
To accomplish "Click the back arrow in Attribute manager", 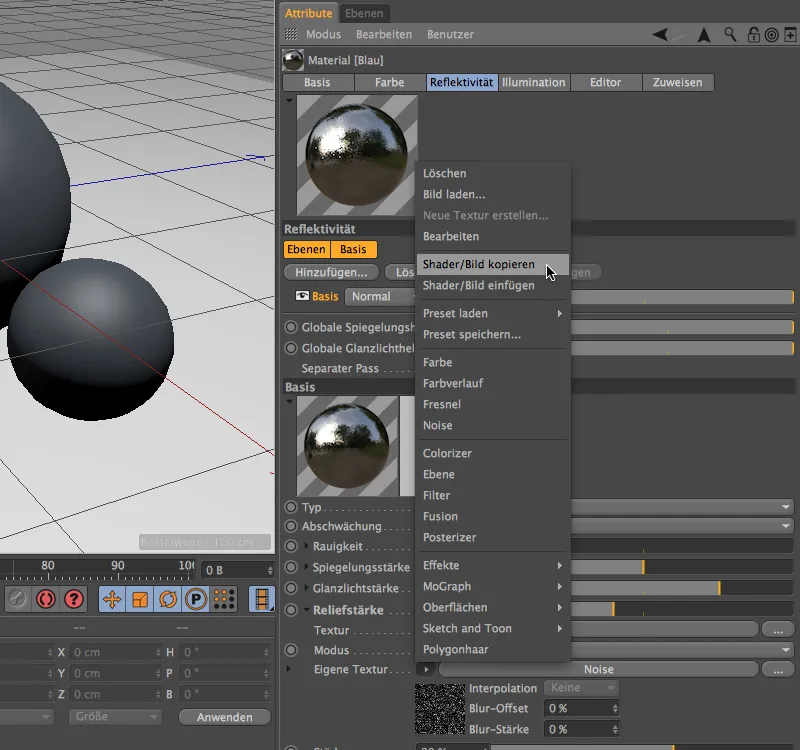I will pos(660,35).
